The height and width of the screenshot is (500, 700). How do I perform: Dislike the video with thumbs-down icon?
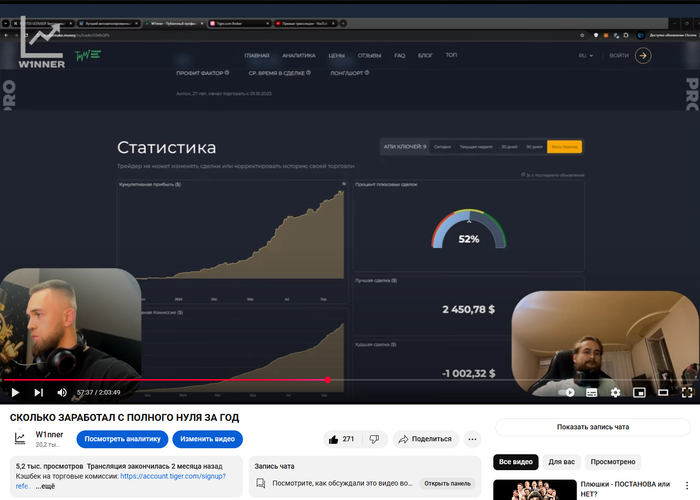375,439
